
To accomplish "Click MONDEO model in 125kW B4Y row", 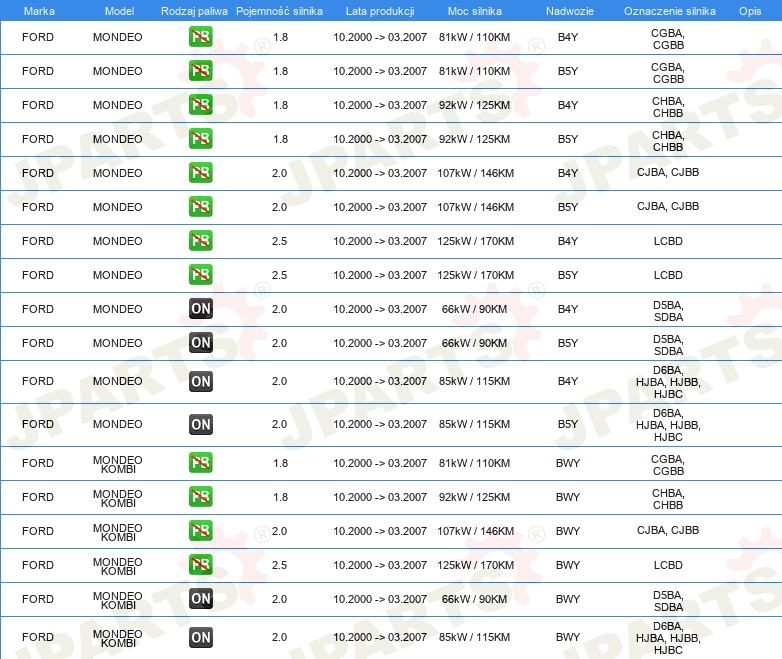I will click(x=118, y=241).
